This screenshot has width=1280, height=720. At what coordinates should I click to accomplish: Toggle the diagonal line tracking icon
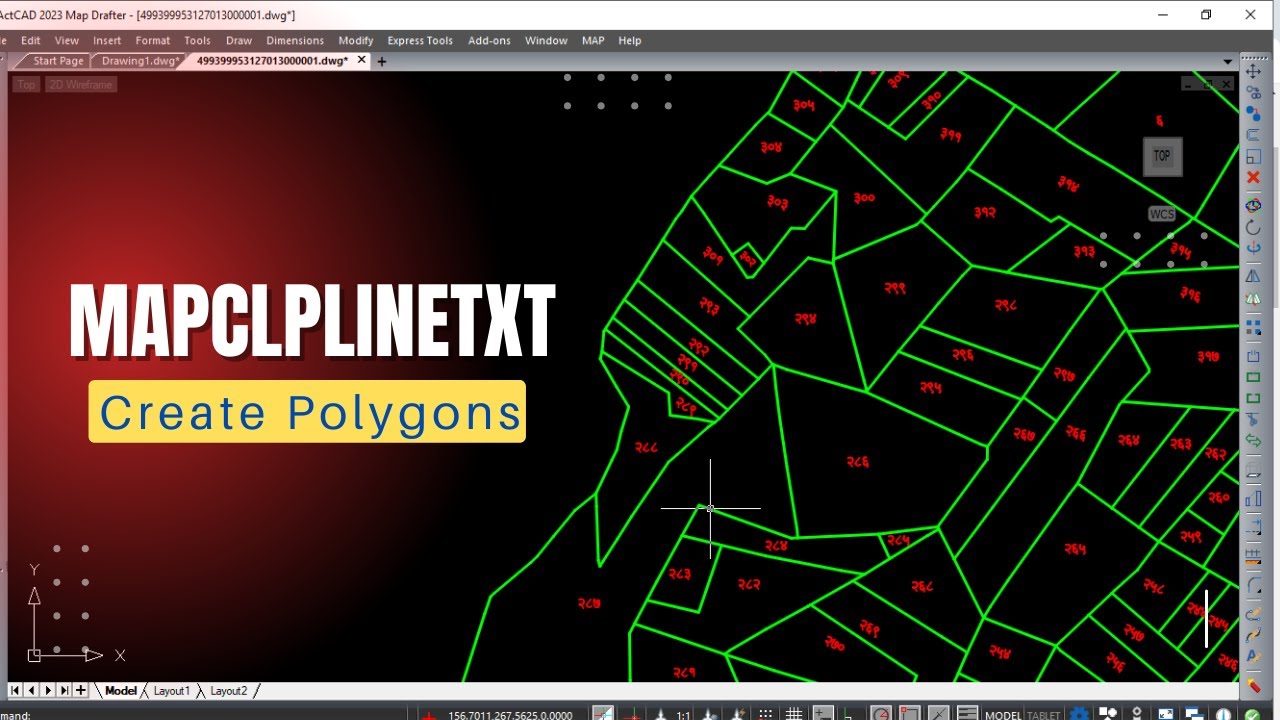pyautogui.click(x=939, y=713)
